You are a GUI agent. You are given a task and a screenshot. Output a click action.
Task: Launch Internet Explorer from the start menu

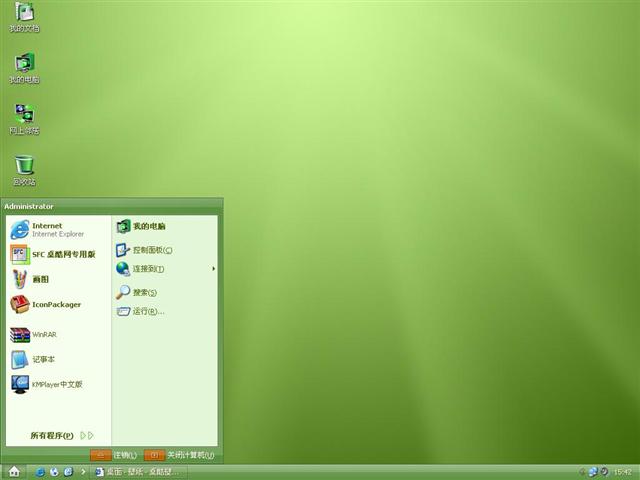(58, 229)
